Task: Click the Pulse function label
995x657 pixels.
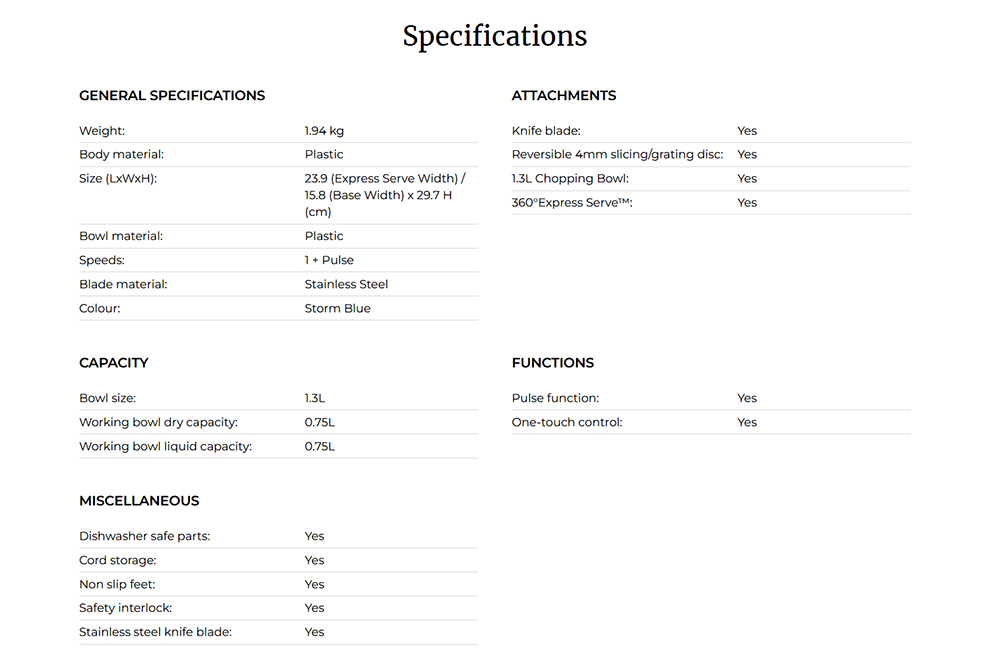Action: [555, 399]
